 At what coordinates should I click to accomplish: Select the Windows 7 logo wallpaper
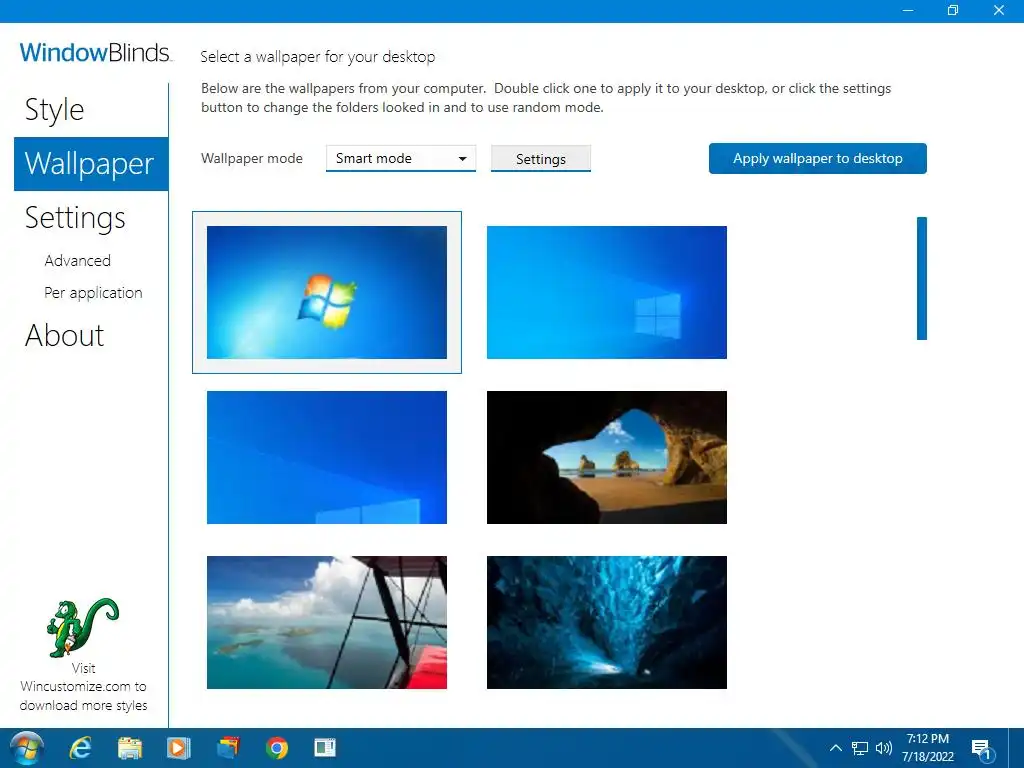[327, 292]
